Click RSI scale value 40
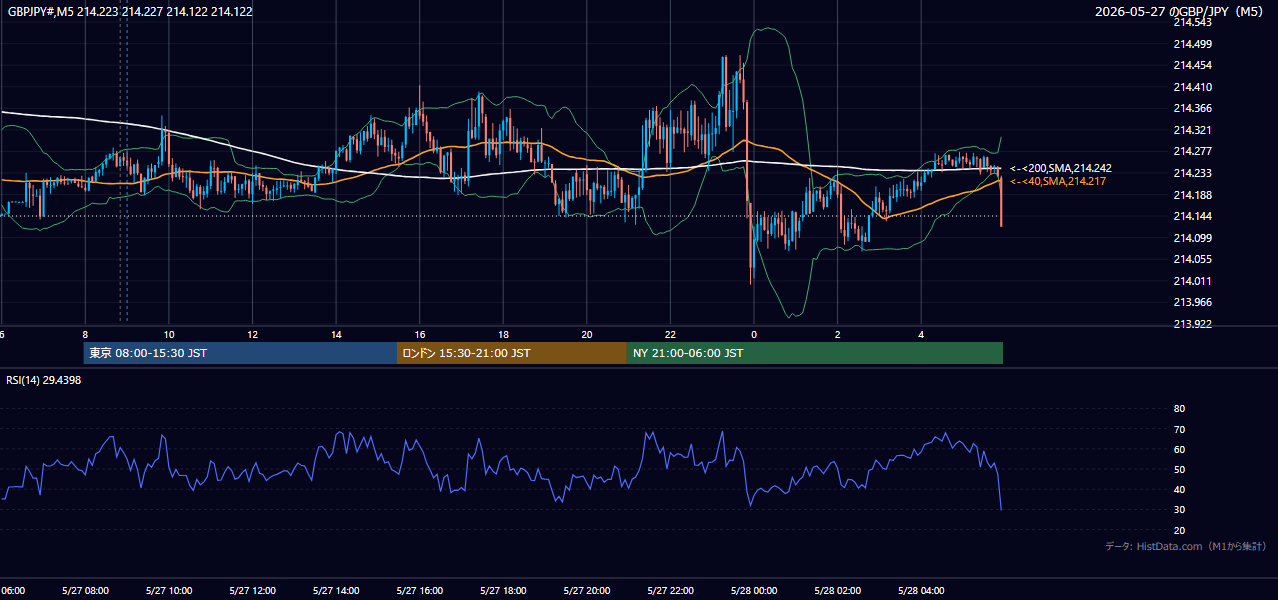1278x600 pixels. coord(1179,489)
